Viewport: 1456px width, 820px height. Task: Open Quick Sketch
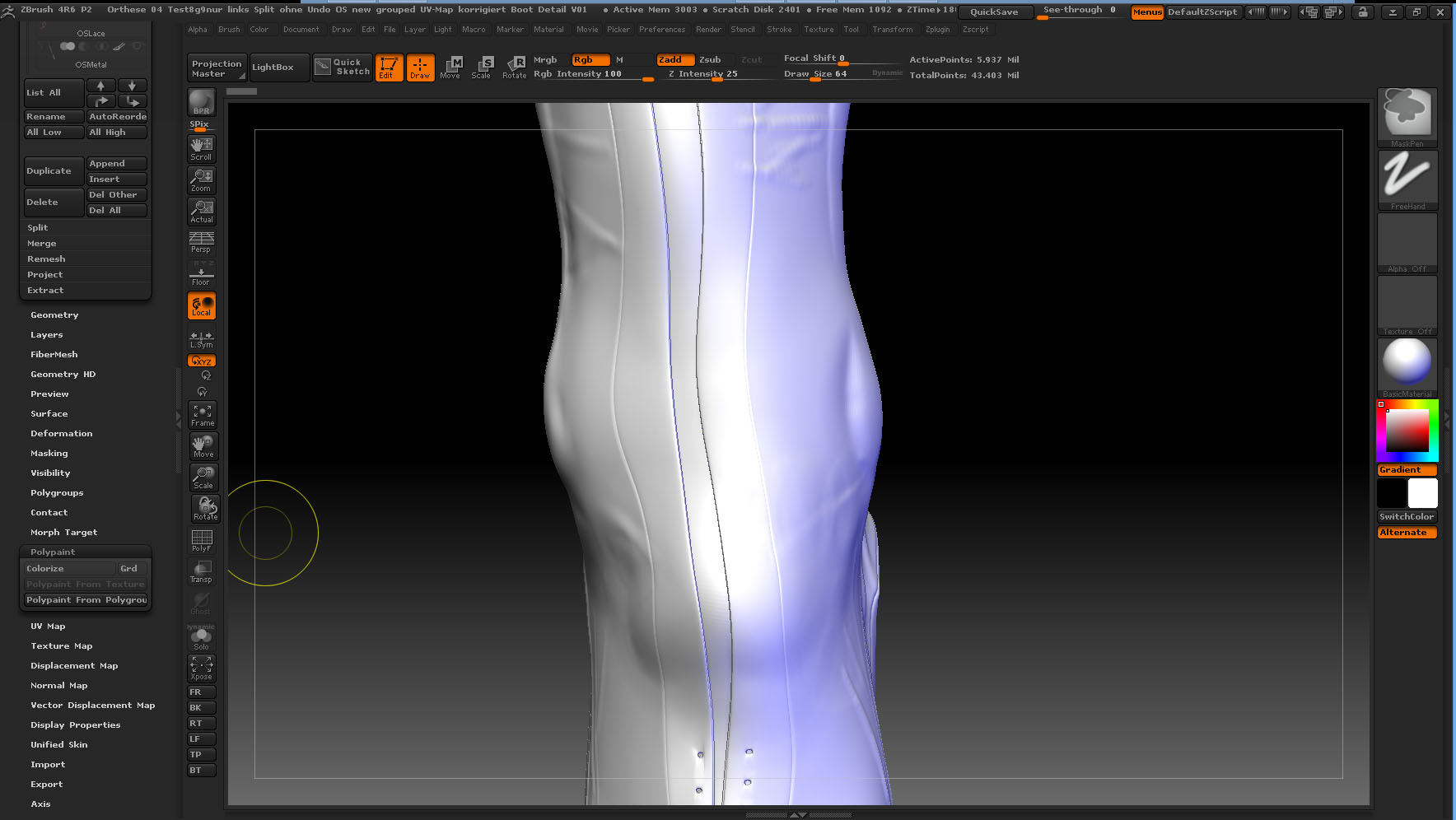343,68
